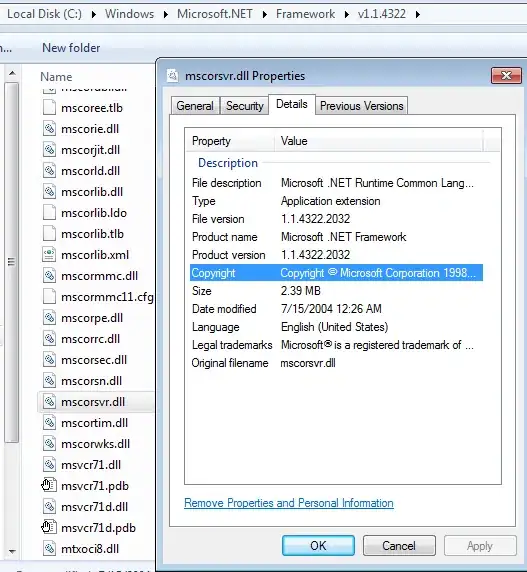Screen dimensions: 527x572
Task: Expand the arrow after v1.1.4322 in breadcrumb
Action: pos(418,15)
